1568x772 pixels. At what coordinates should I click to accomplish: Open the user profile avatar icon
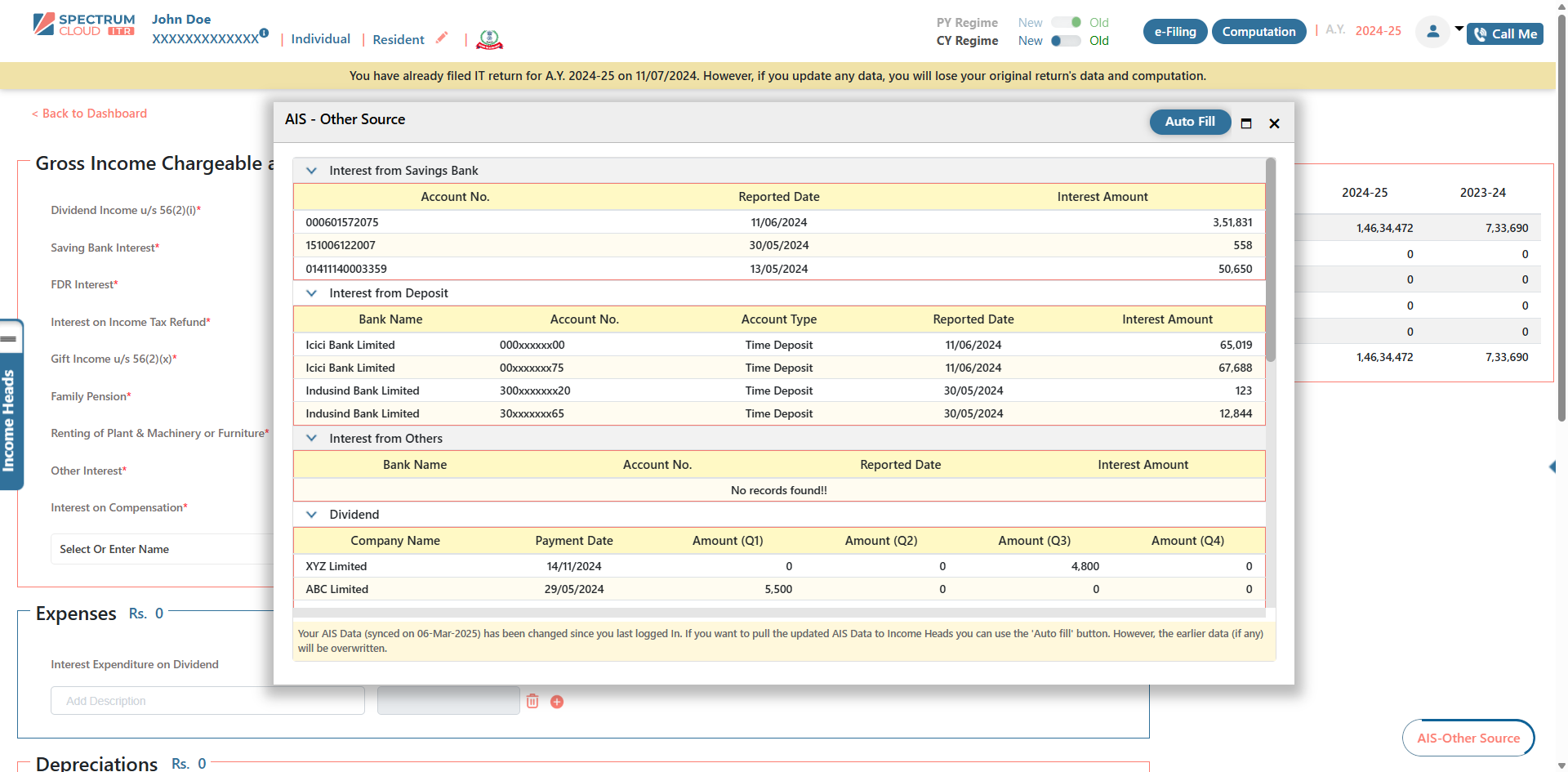coord(1432,32)
